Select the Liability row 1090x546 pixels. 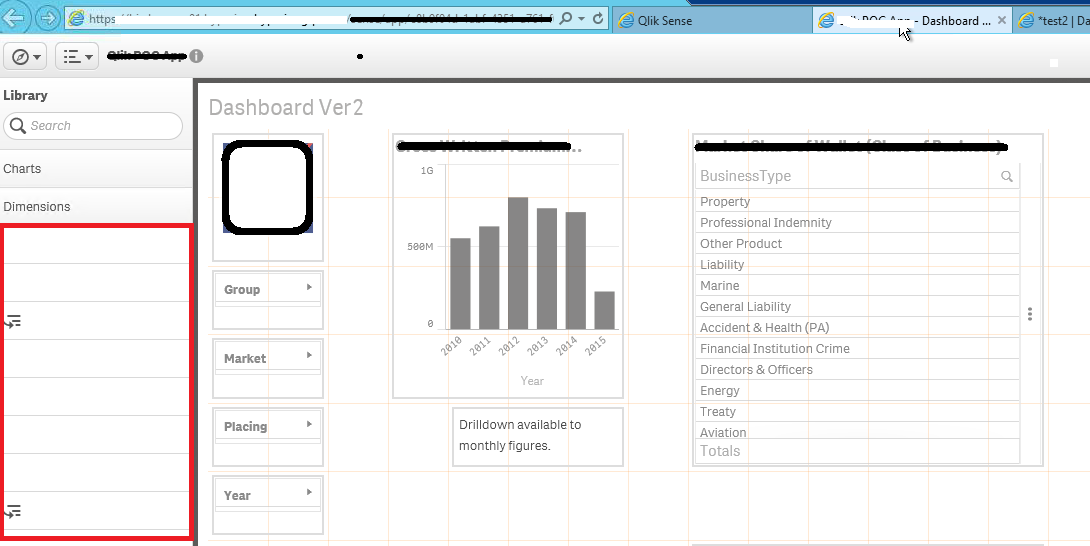pos(857,264)
